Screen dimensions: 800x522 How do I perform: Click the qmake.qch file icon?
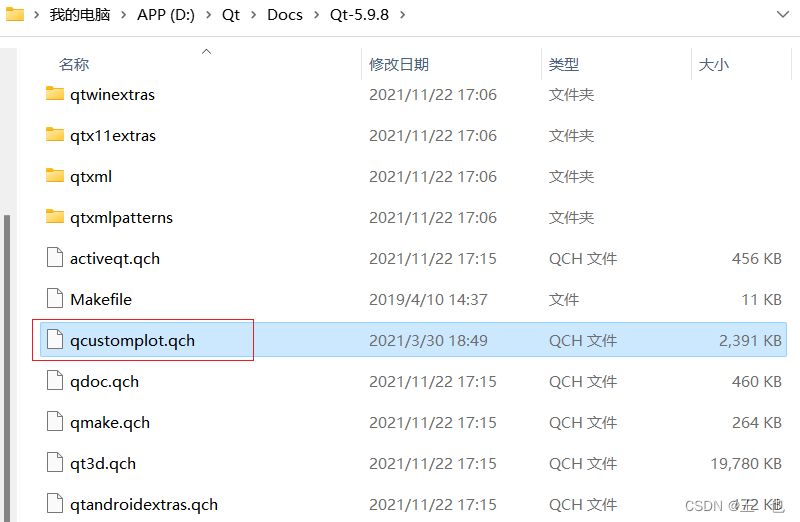point(55,421)
